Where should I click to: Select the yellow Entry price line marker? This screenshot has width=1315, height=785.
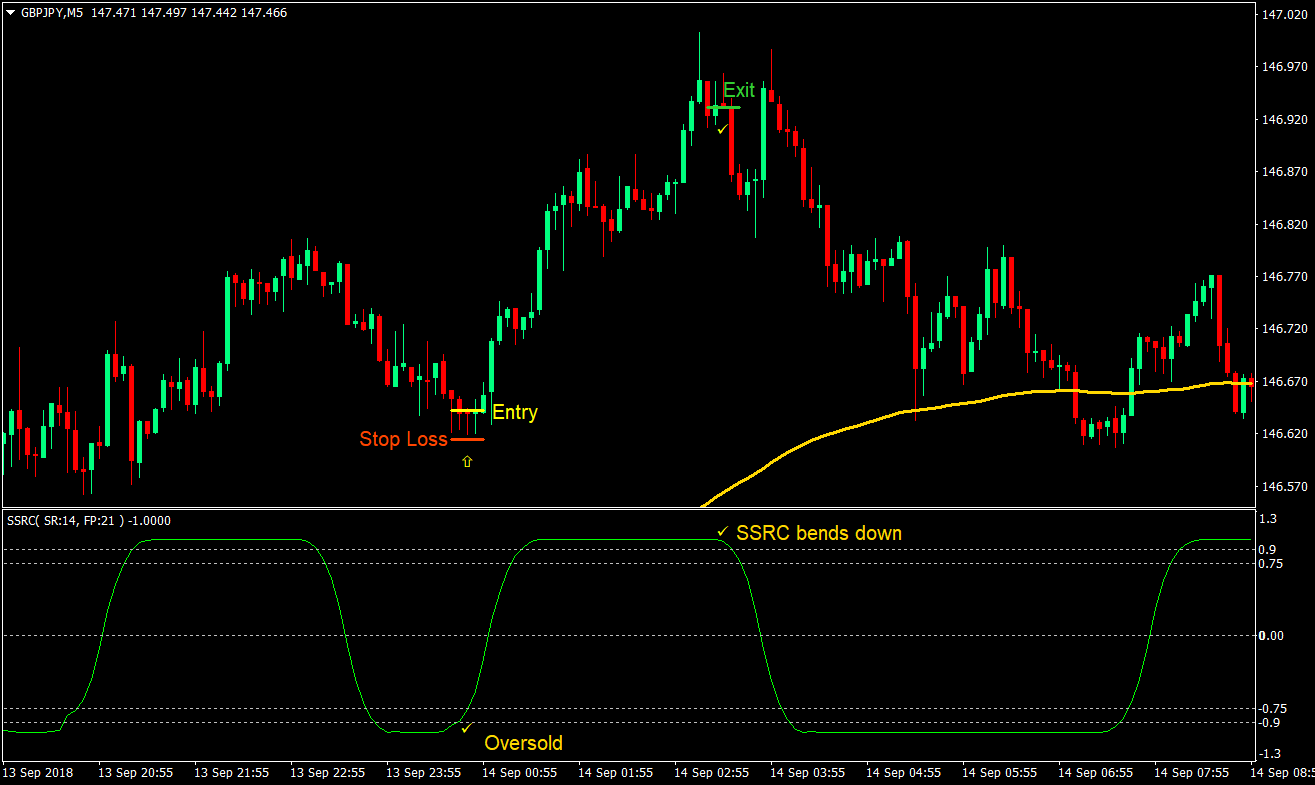pos(467,410)
